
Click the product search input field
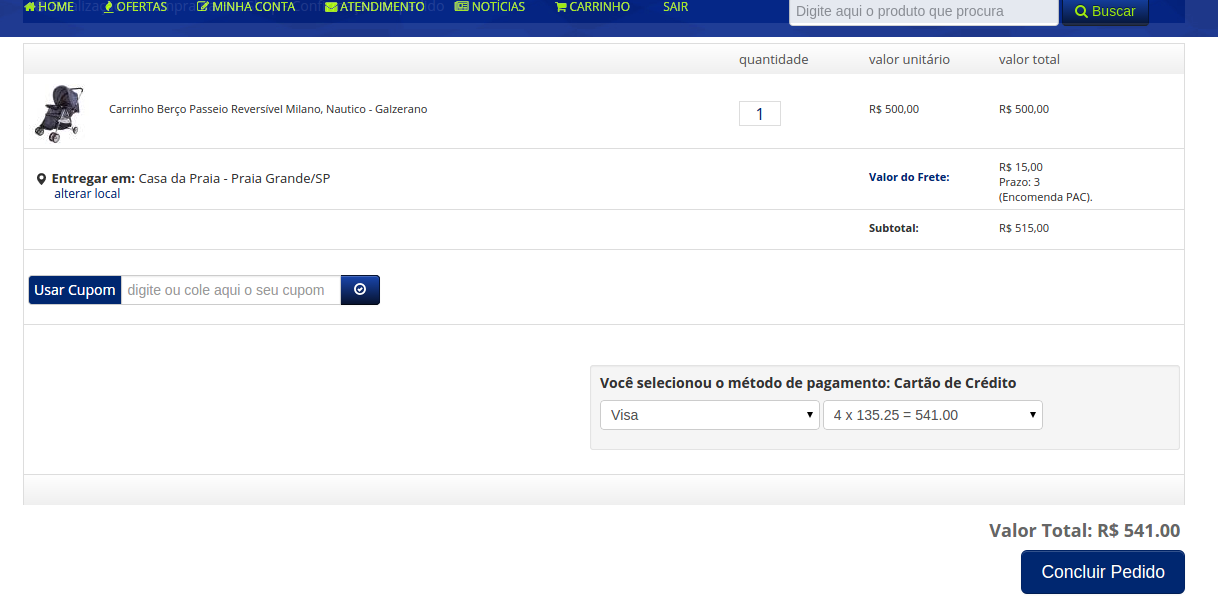coord(924,12)
